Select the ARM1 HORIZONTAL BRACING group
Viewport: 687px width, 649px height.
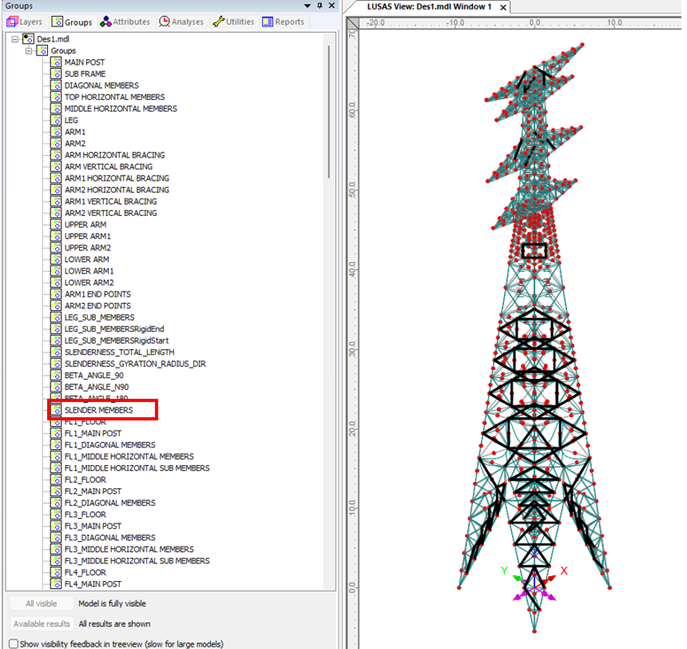pos(116,178)
